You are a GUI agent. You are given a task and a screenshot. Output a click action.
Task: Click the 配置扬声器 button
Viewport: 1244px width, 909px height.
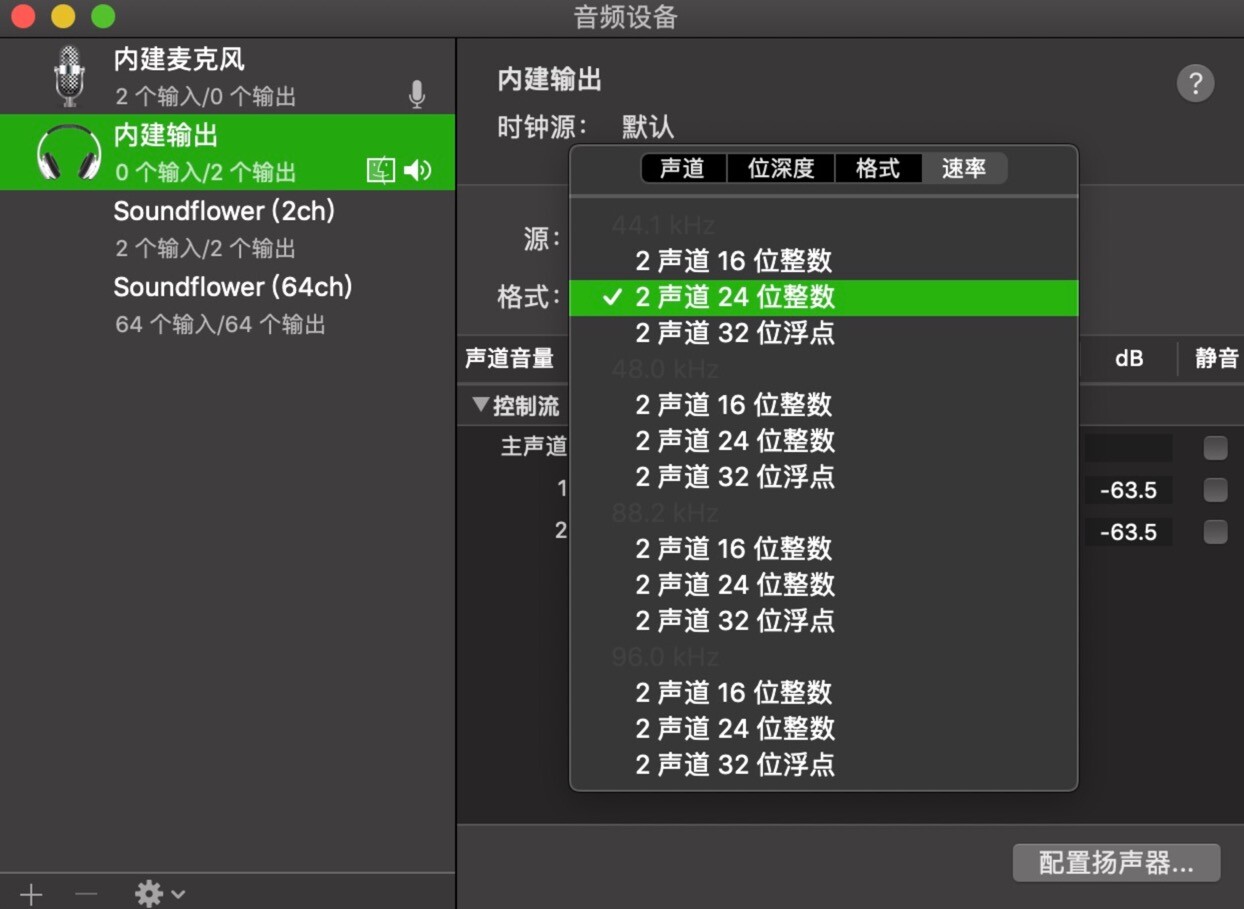pos(1116,862)
